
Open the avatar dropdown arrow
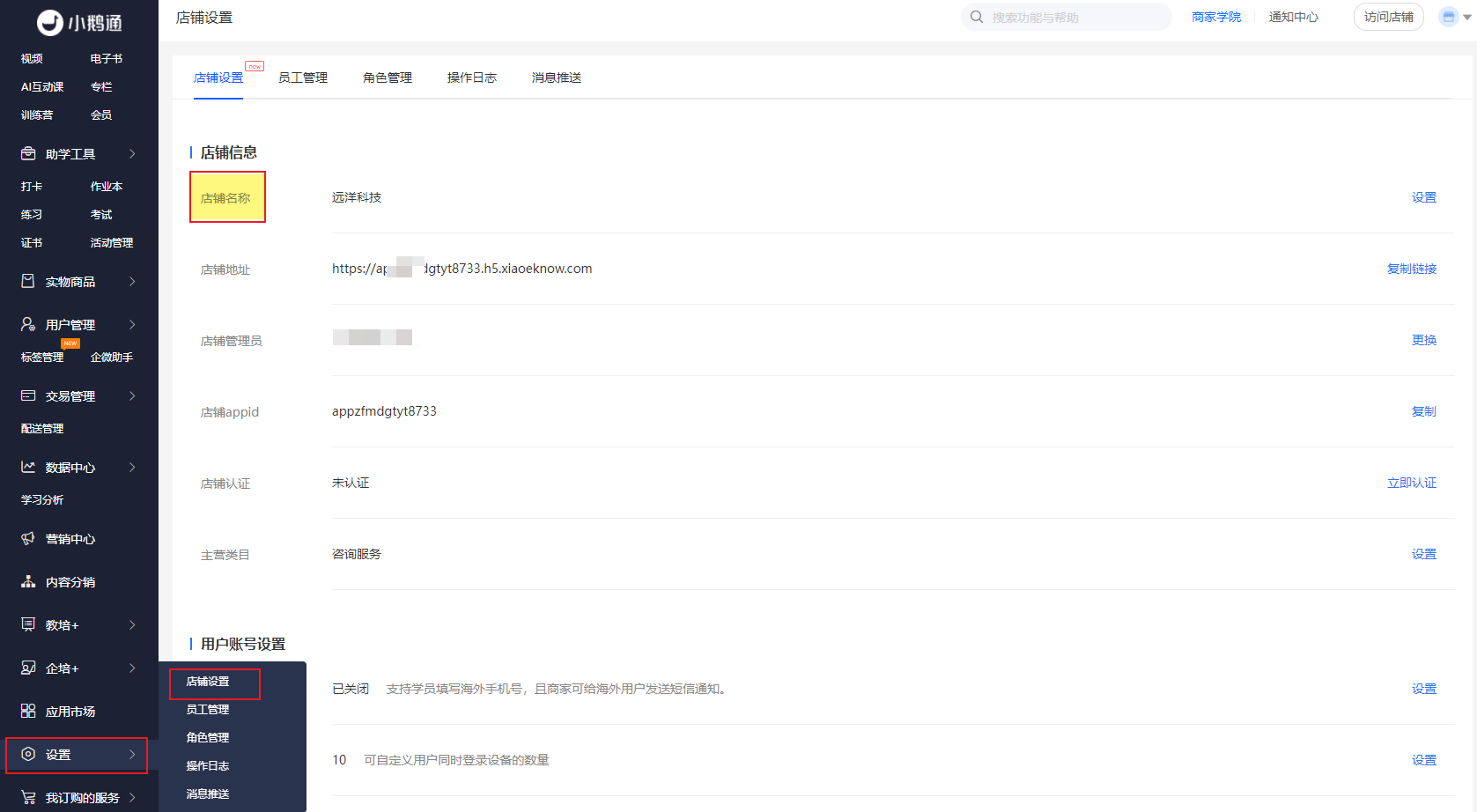coord(1467,17)
